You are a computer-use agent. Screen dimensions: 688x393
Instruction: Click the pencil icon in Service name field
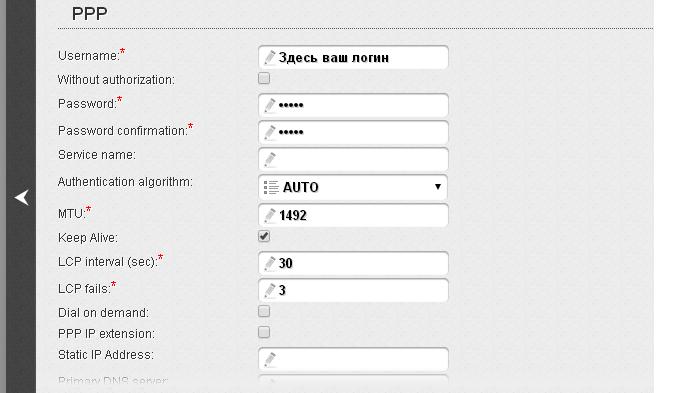point(269,159)
